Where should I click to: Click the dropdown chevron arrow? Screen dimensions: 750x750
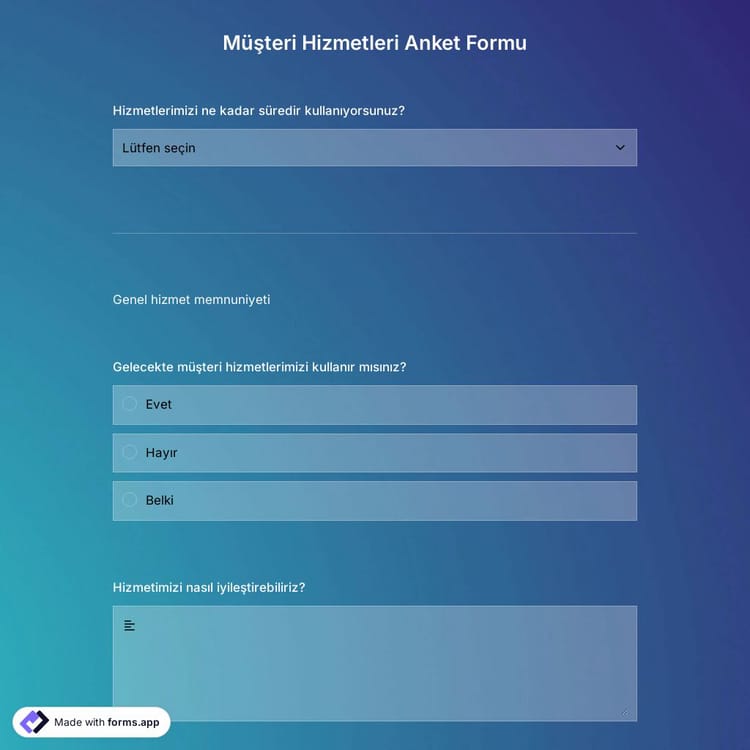[620, 148]
